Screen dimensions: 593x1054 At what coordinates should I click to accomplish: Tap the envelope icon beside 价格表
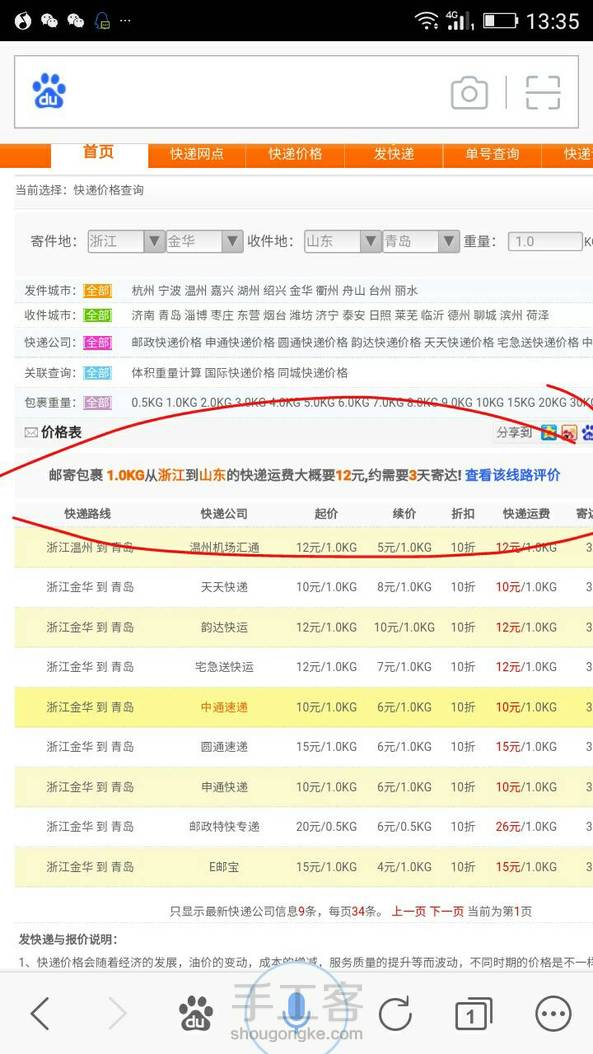(31, 433)
